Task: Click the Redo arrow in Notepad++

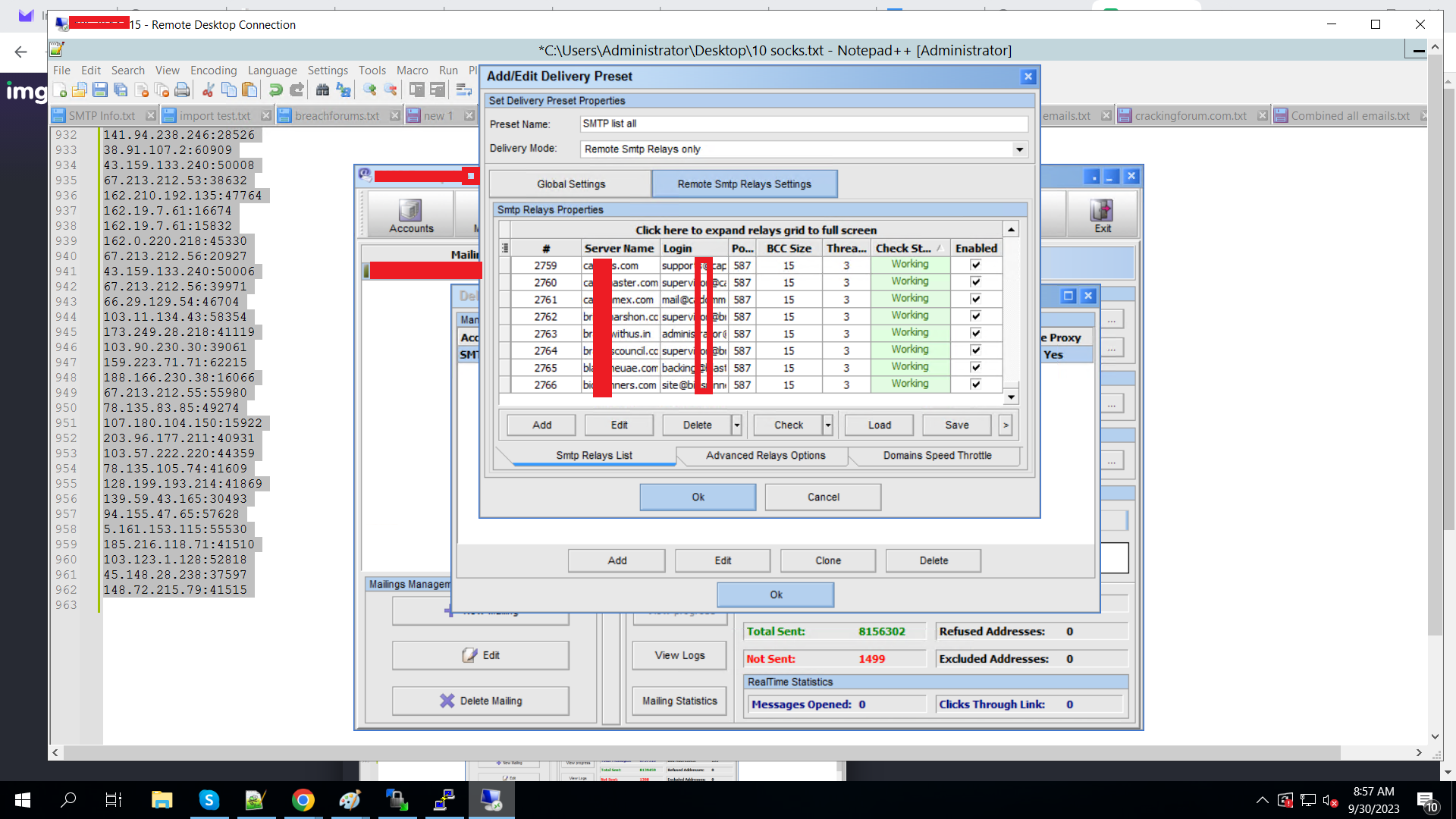Action: (297, 90)
